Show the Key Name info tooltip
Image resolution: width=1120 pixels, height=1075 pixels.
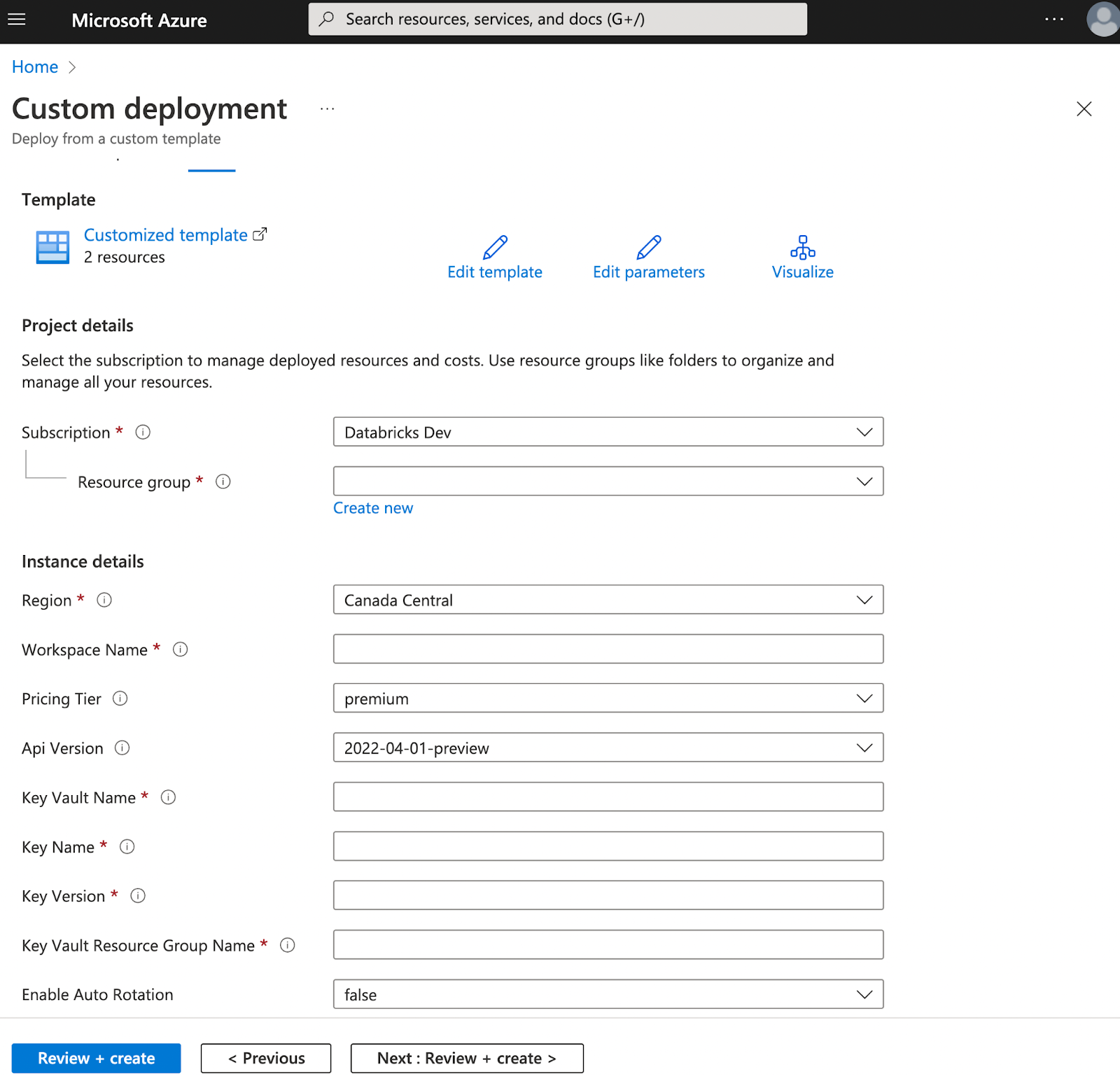click(x=127, y=847)
